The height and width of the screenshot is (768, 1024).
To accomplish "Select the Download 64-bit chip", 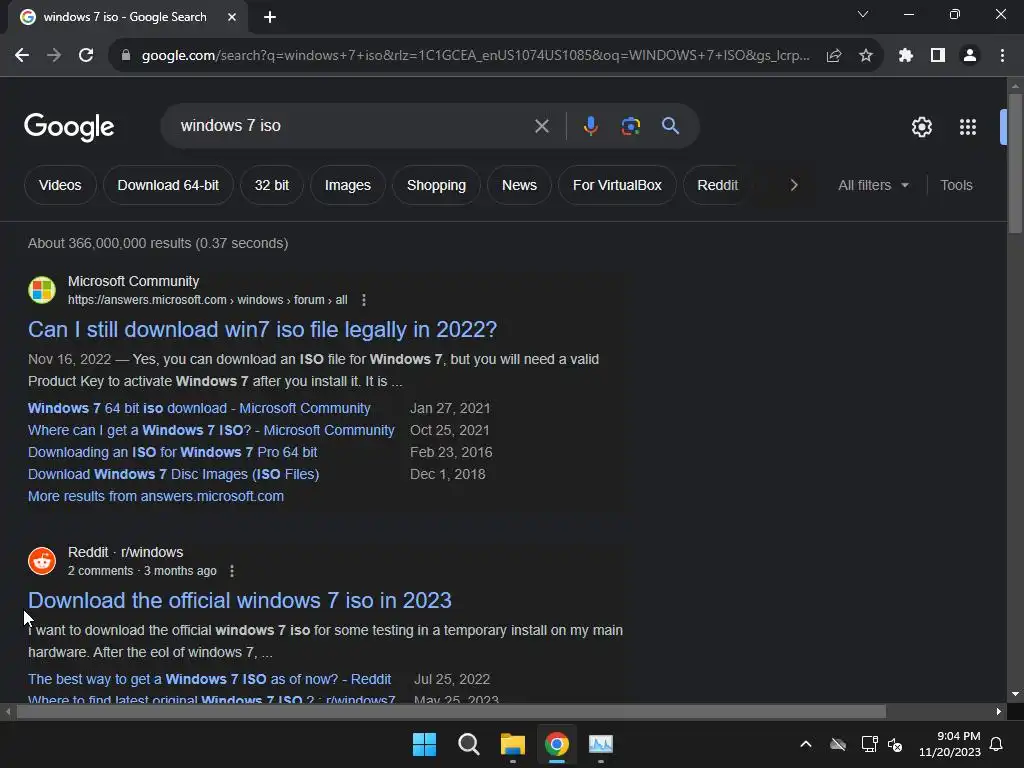I will 168,185.
